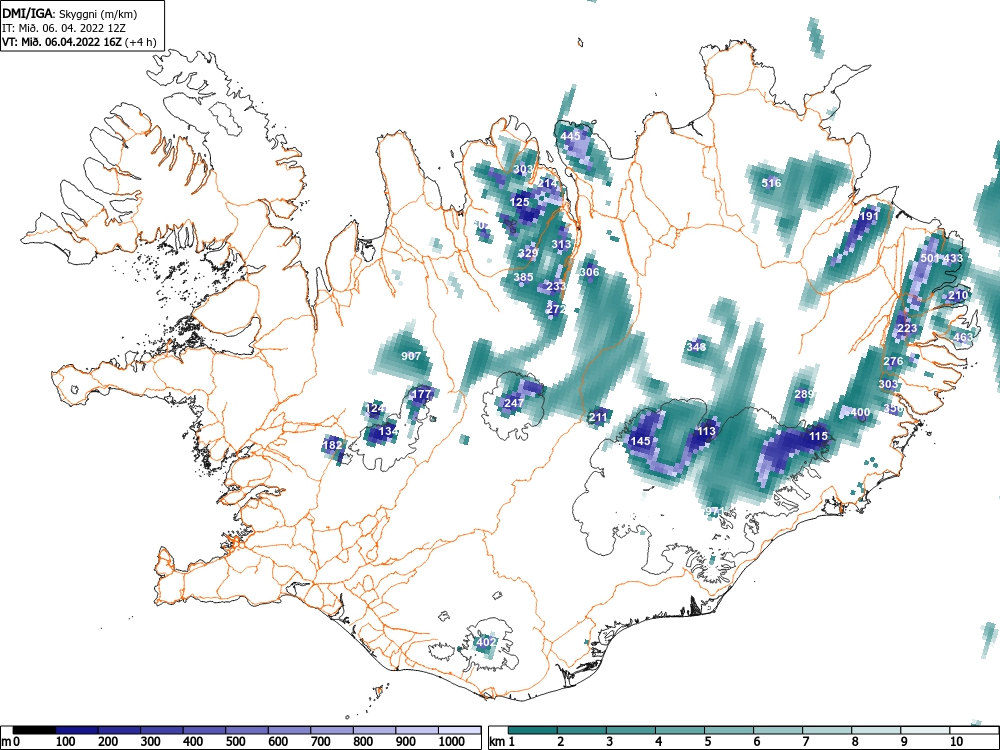Click the 445 visibility value on map
1000x750 pixels.
571,136
